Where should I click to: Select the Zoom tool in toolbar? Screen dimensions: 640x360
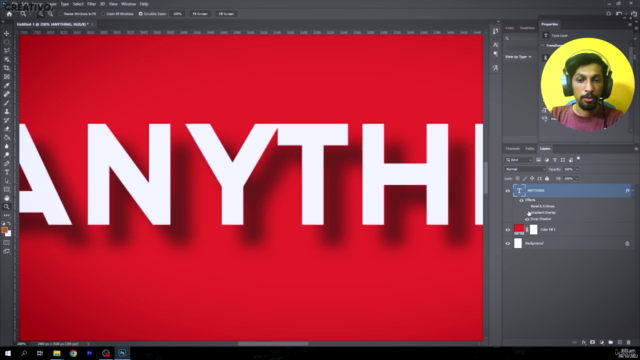(7, 207)
